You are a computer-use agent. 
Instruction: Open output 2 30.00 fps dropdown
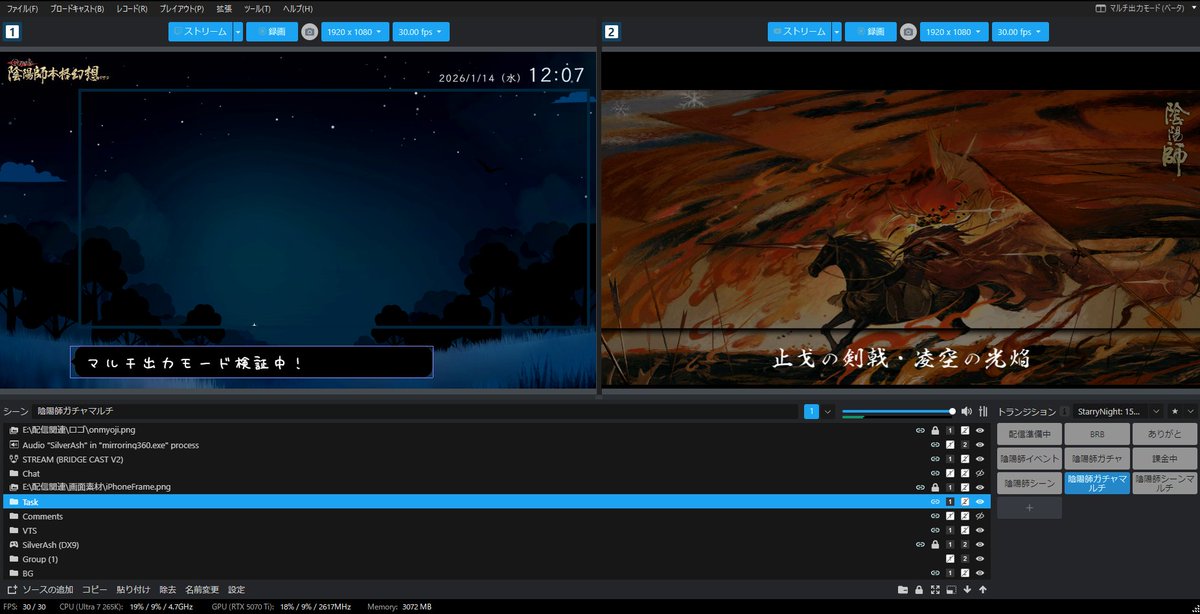1020,32
